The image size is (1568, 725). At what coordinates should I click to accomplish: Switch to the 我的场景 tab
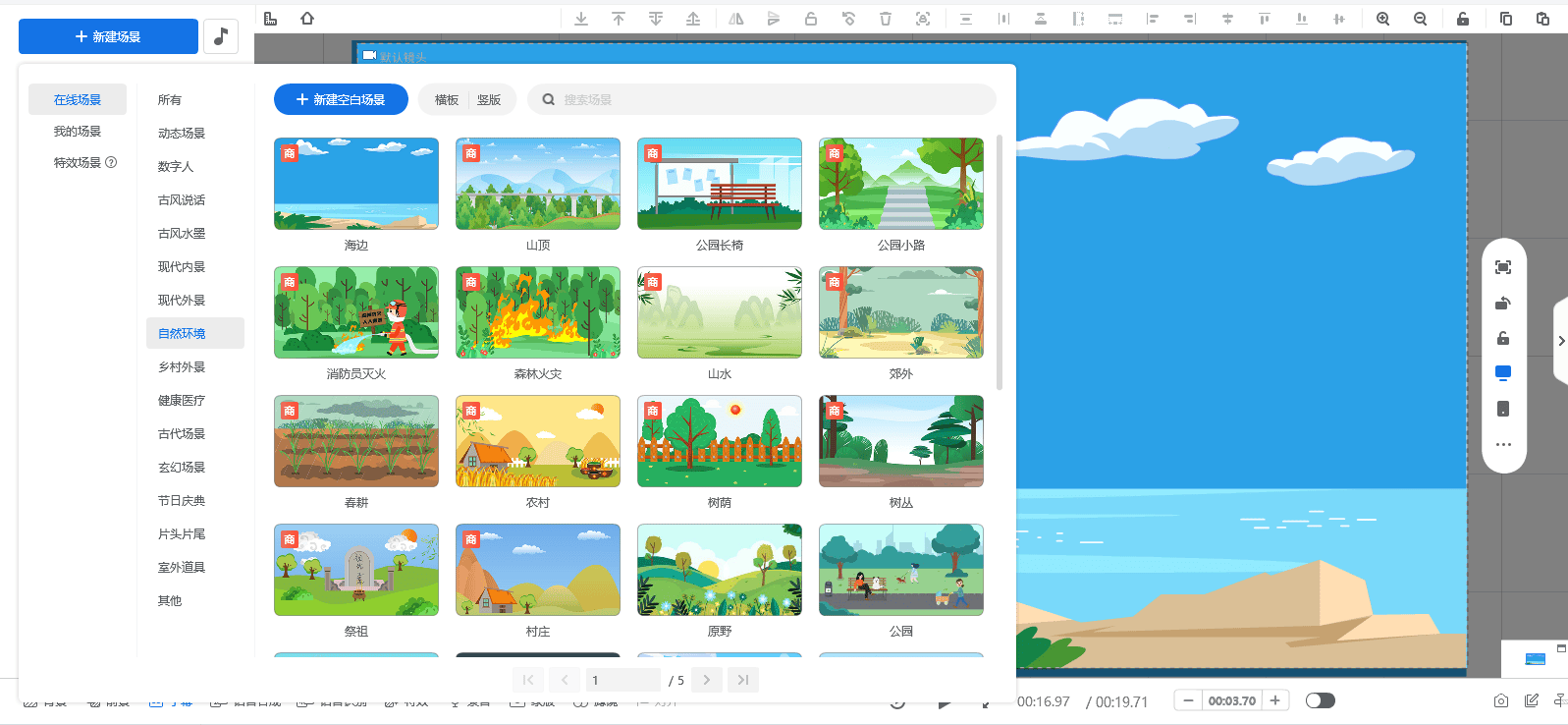tap(78, 132)
